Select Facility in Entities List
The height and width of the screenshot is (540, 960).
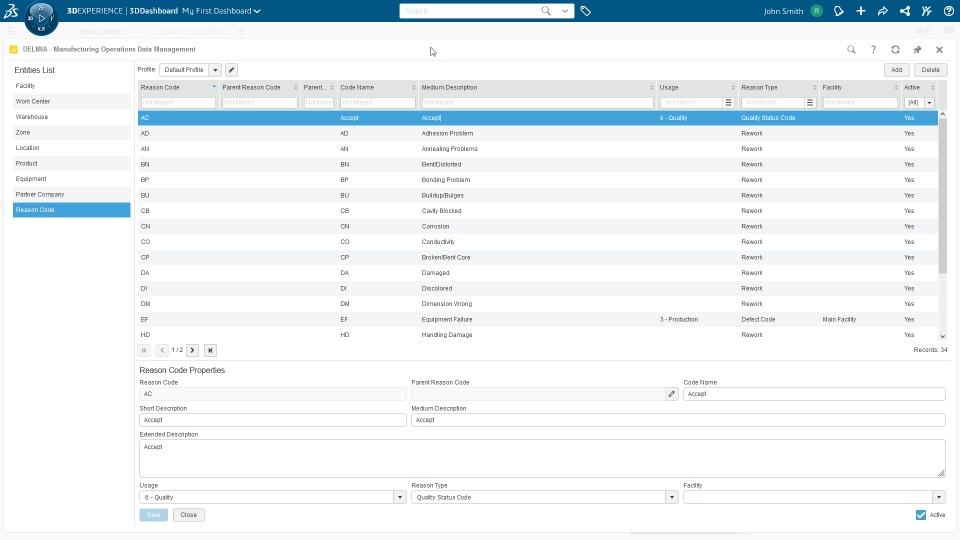pyautogui.click(x=72, y=86)
